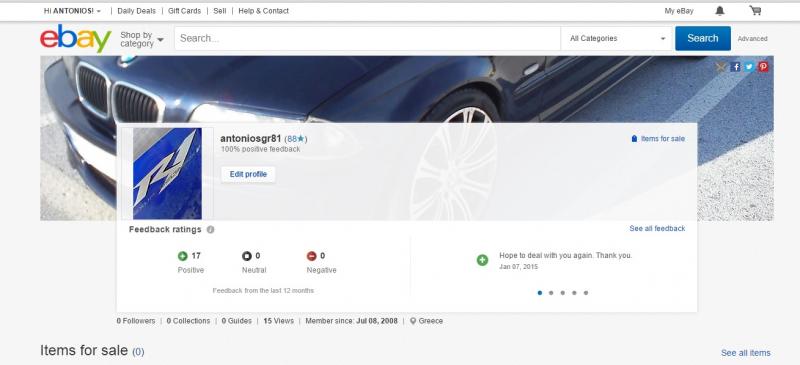800x365 pixels.
Task: Open the Shop by category dropdown
Action: pos(142,39)
